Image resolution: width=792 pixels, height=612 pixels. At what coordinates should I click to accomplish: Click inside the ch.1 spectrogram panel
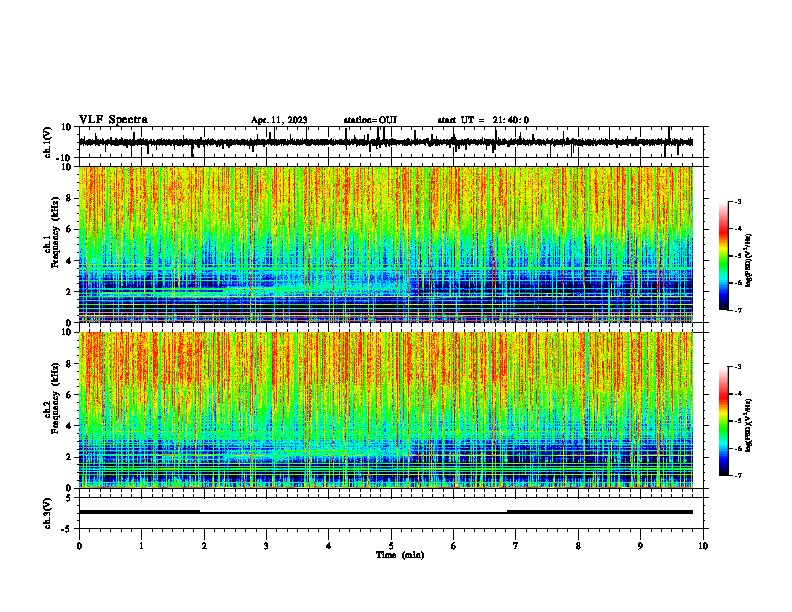point(385,244)
